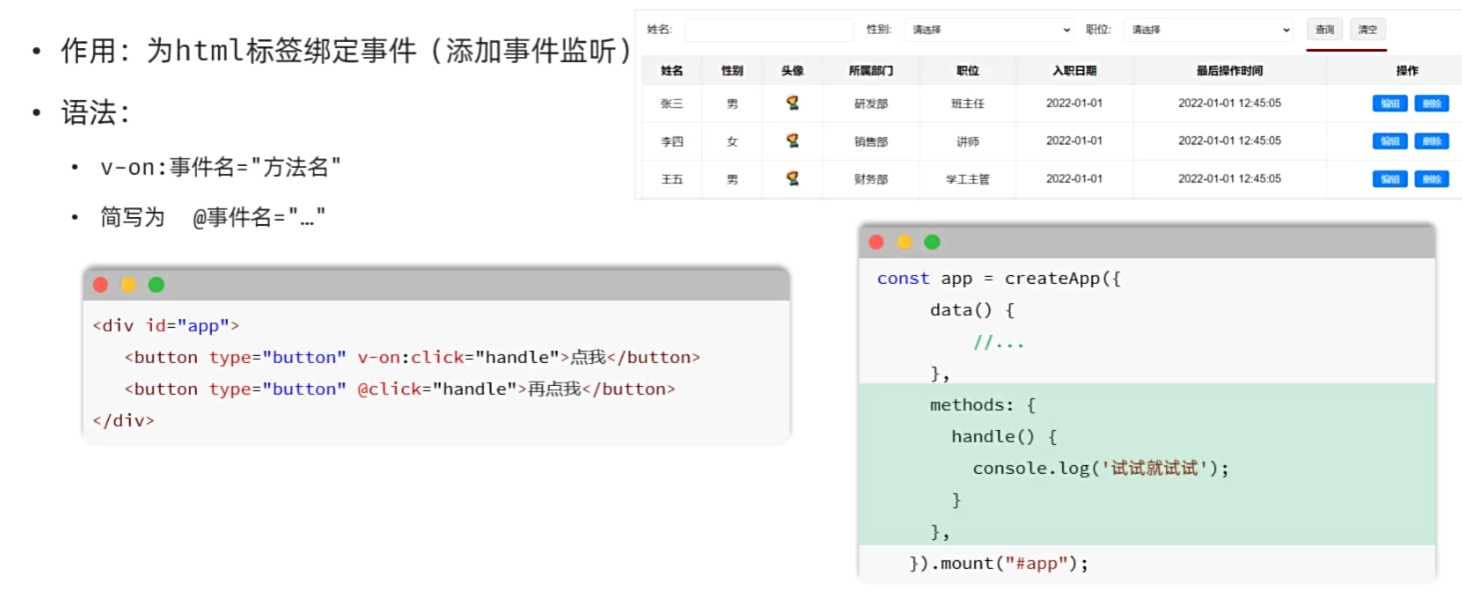Click the 清空 button

click(1367, 30)
